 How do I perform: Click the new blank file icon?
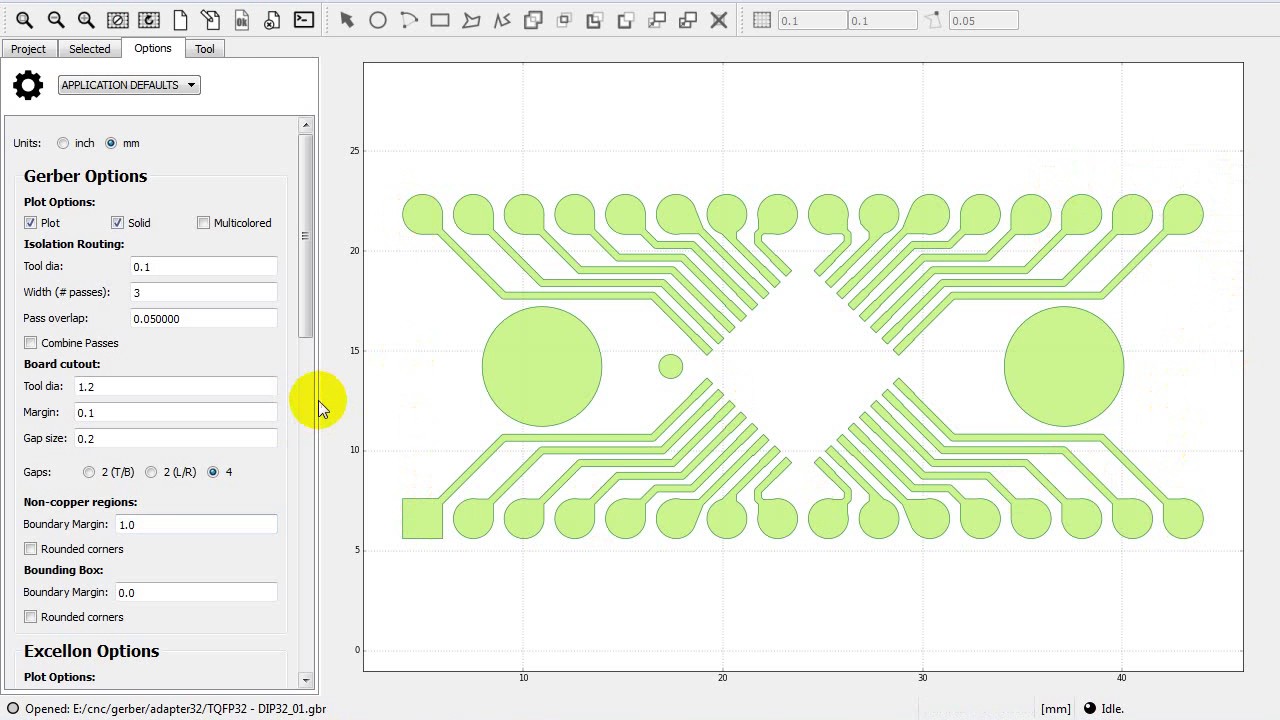[x=180, y=20]
